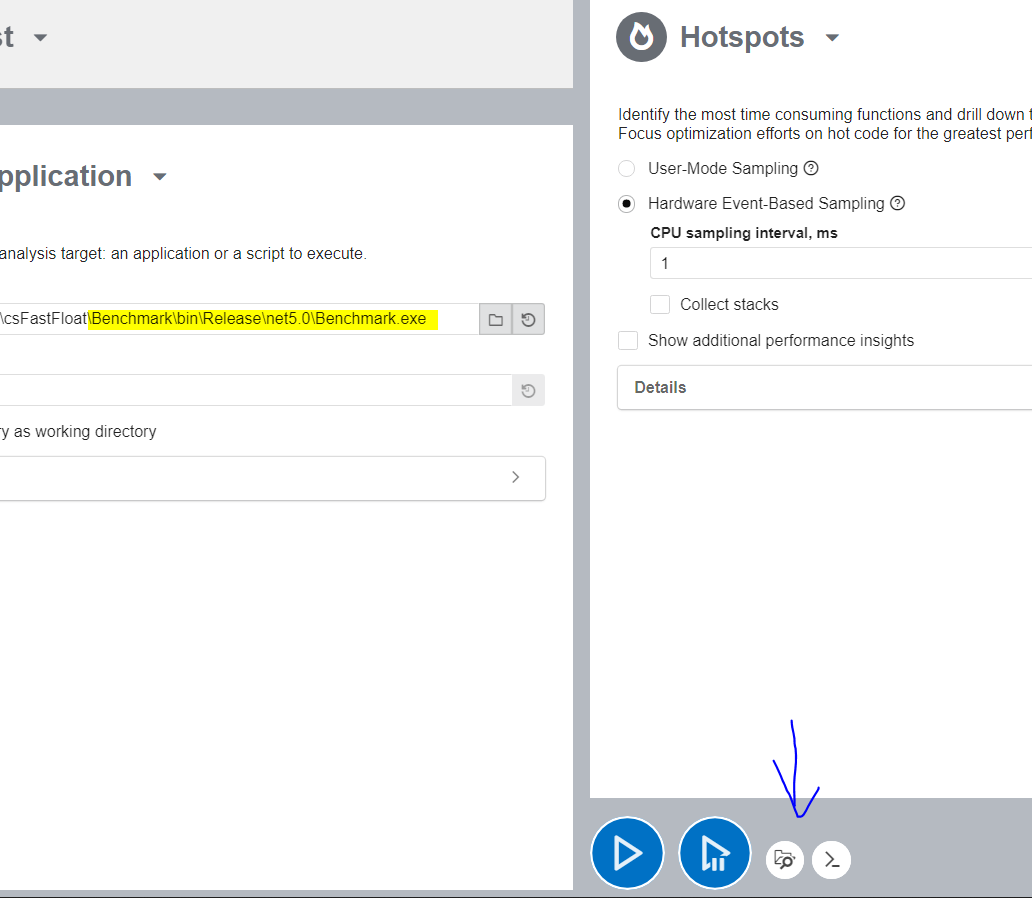Click the Hotspots flame icon
The height and width of the screenshot is (898, 1032).
(x=641, y=37)
